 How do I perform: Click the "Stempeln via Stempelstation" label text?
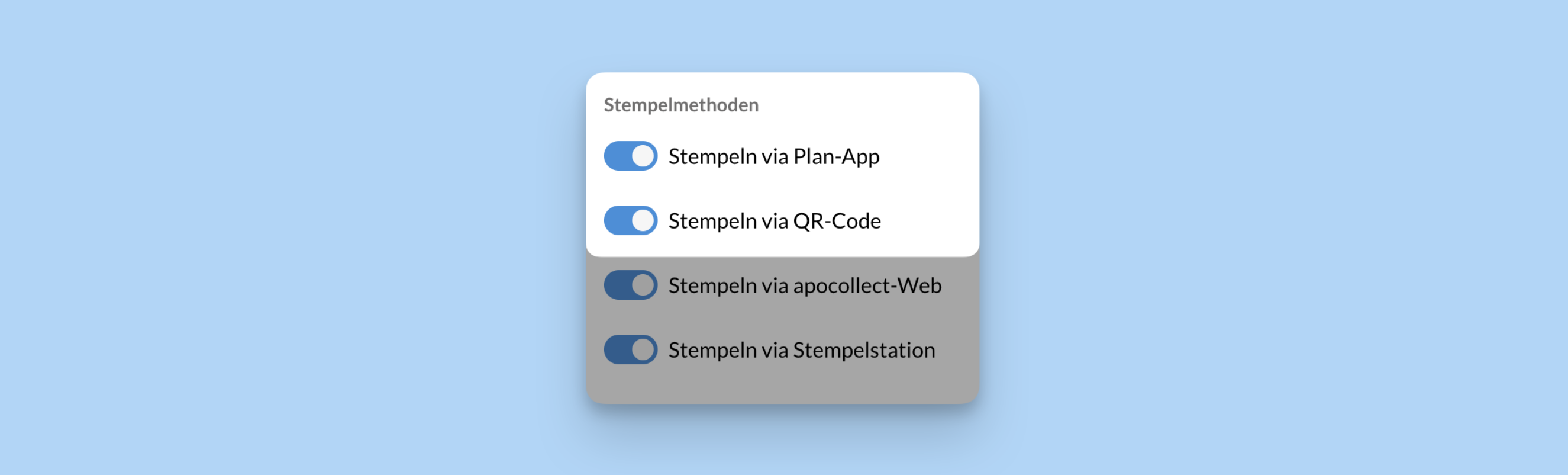click(801, 350)
